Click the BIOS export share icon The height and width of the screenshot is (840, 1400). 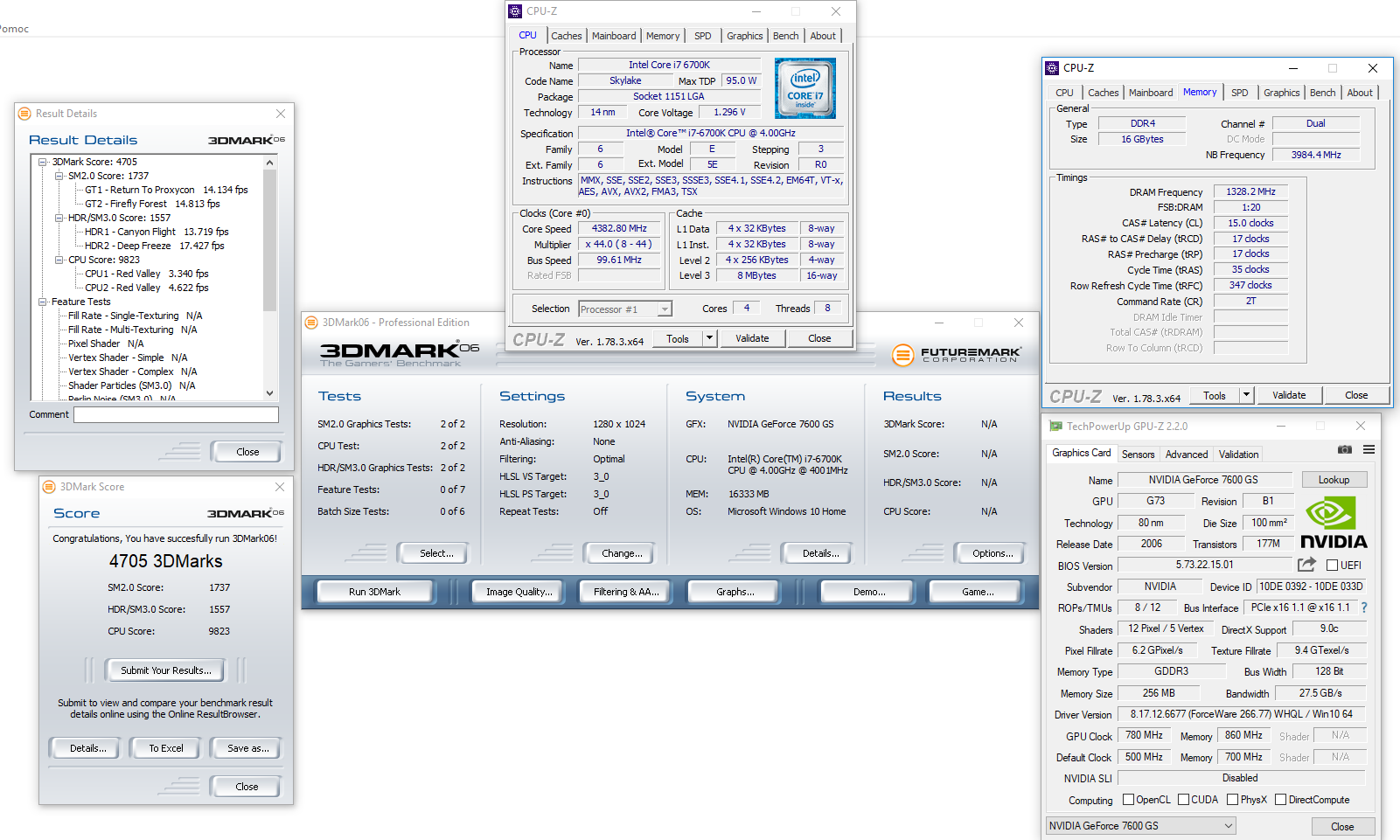1306,565
